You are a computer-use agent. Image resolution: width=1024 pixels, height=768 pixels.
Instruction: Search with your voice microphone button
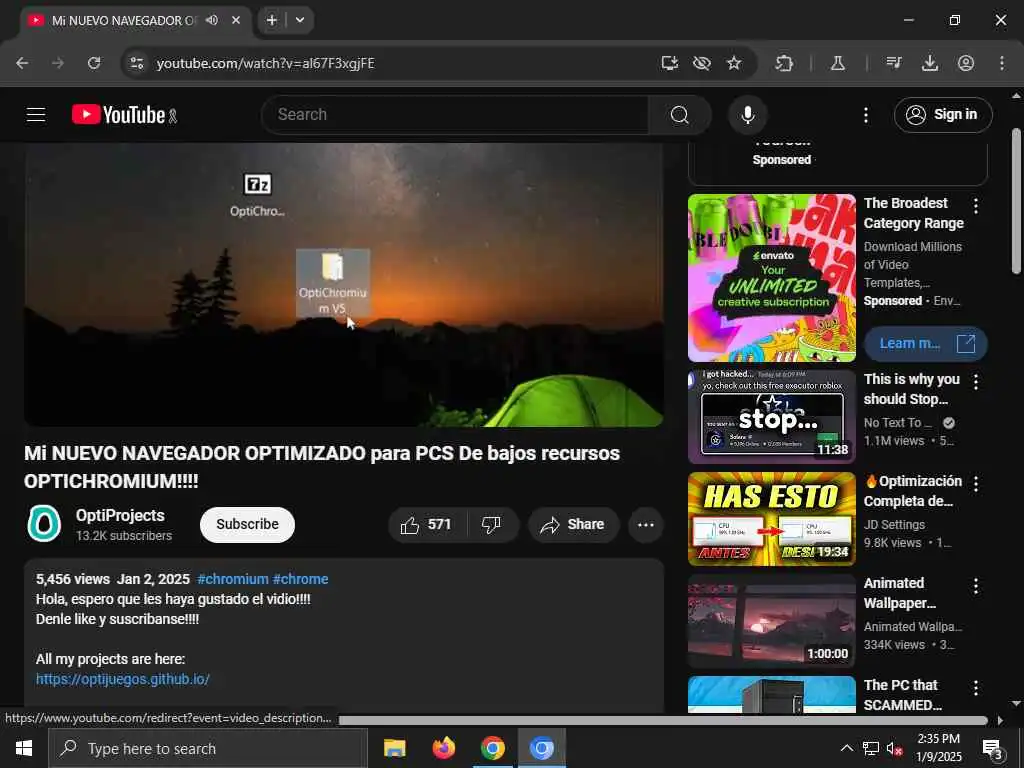click(748, 115)
